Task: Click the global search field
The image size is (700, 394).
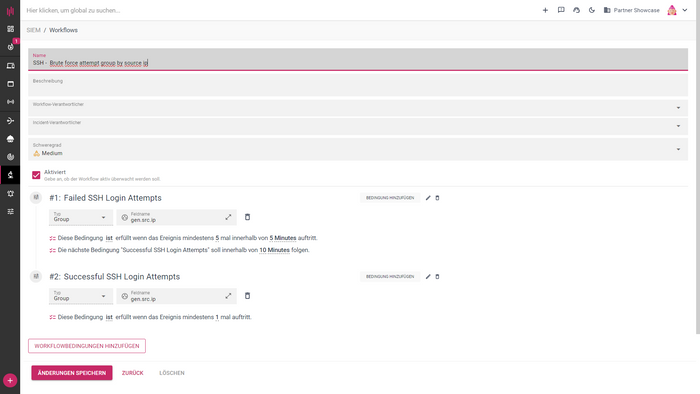Action: pos(73,10)
